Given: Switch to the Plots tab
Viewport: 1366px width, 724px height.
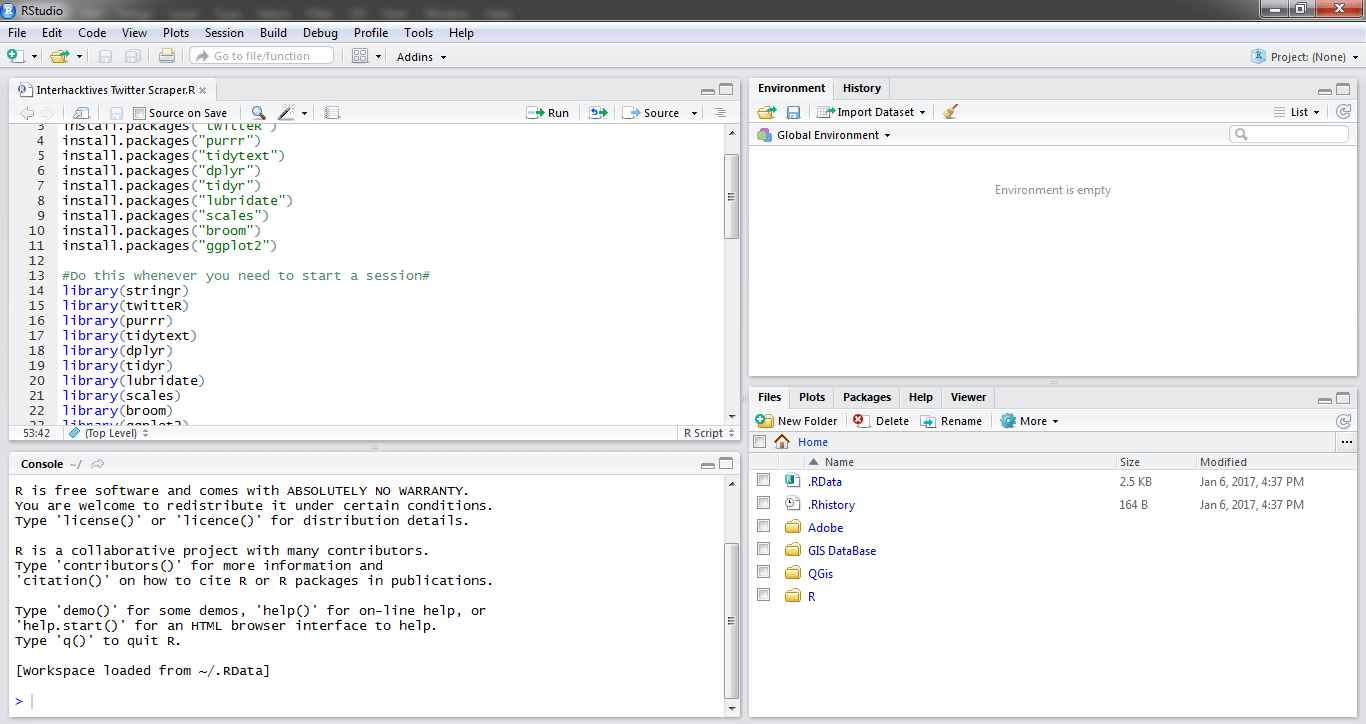Looking at the screenshot, I should pos(812,397).
